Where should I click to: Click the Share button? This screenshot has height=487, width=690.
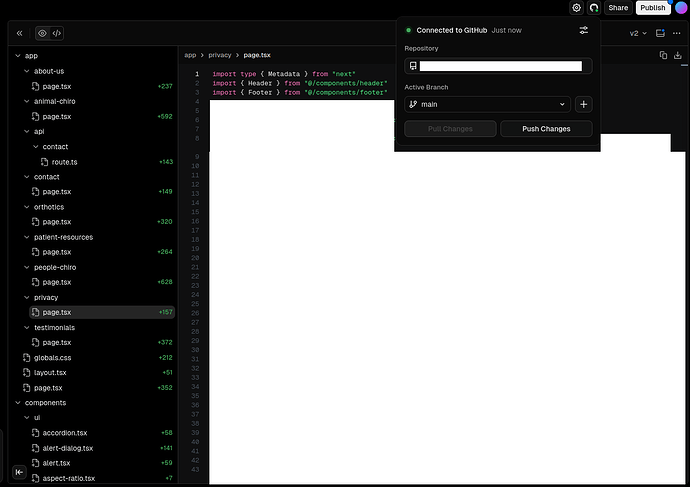point(618,7)
